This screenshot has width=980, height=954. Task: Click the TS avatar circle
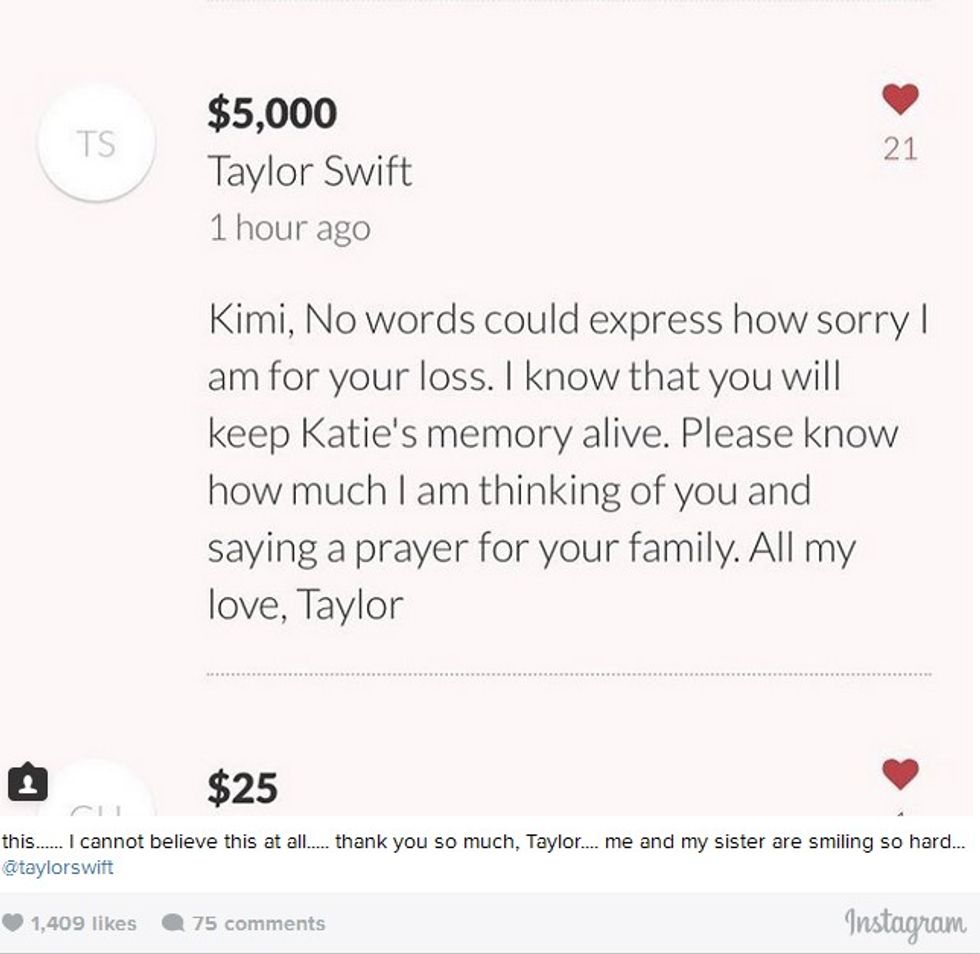pyautogui.click(x=96, y=144)
